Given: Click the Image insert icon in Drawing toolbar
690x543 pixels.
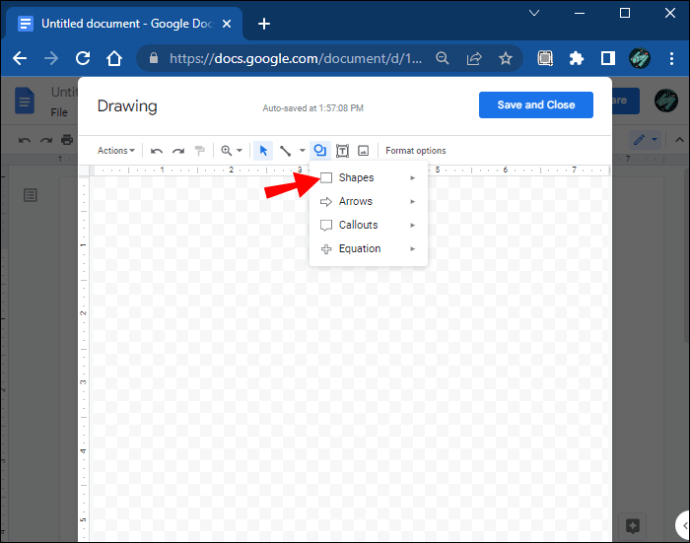Looking at the screenshot, I should [x=363, y=151].
